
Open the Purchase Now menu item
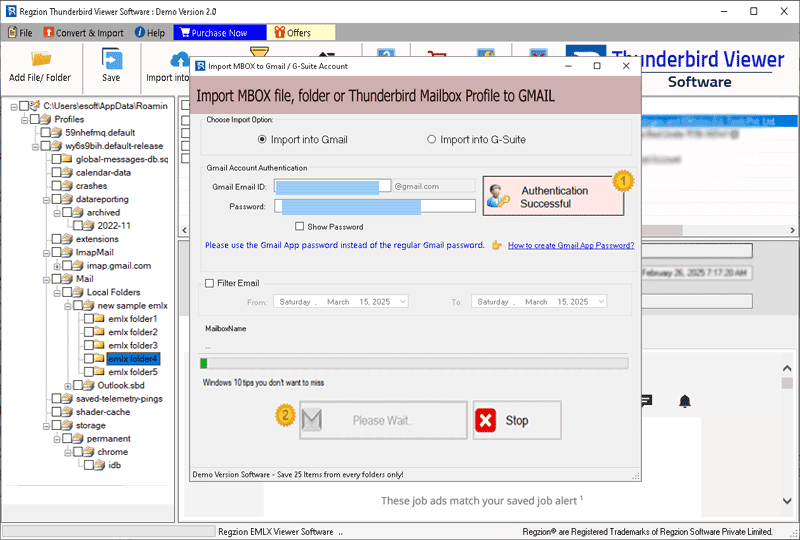(x=220, y=33)
